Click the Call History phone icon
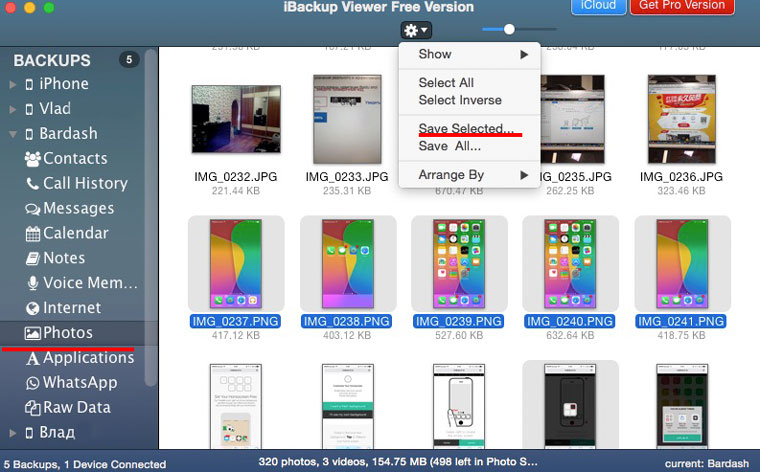 click(33, 184)
